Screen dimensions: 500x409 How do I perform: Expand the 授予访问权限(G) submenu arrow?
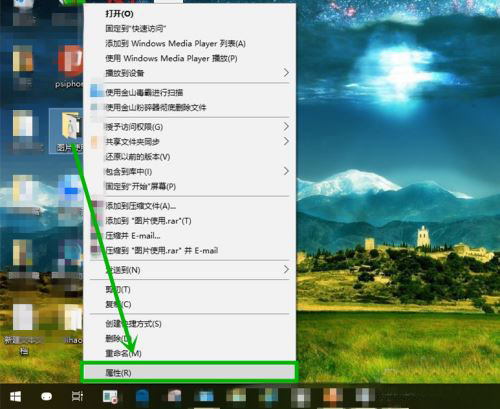pyautogui.click(x=286, y=126)
